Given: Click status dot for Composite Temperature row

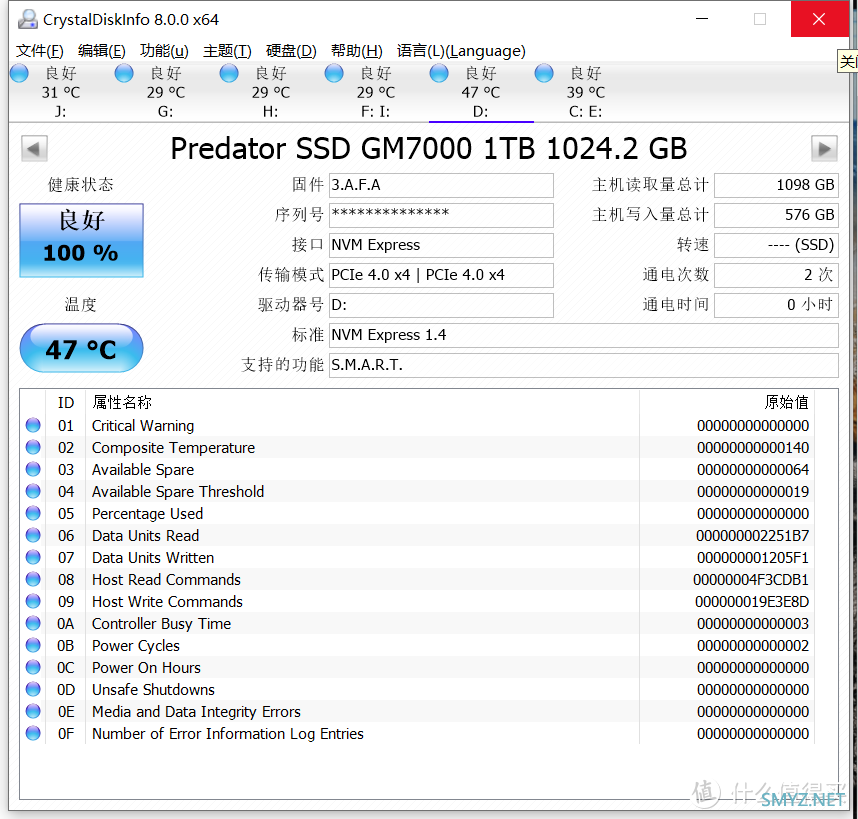Looking at the screenshot, I should click(x=33, y=447).
